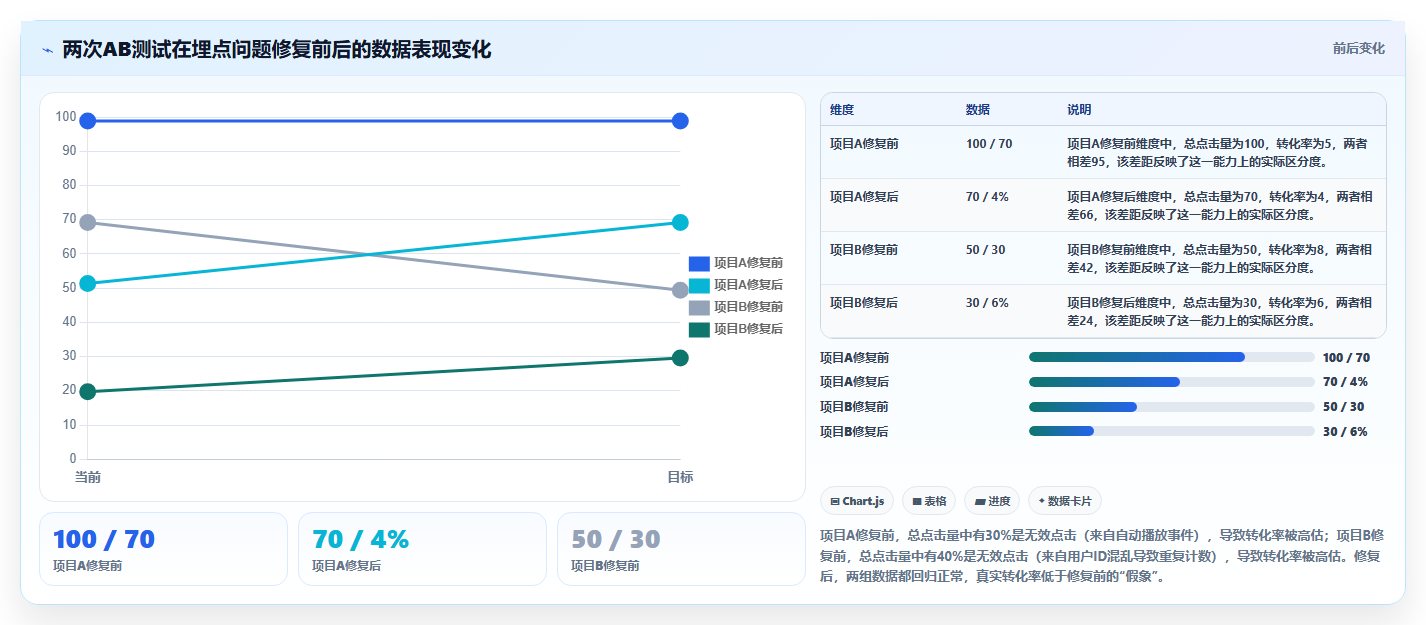Select table row cell 项目B修复后
Screen dimensions: 1426x625
point(864,303)
